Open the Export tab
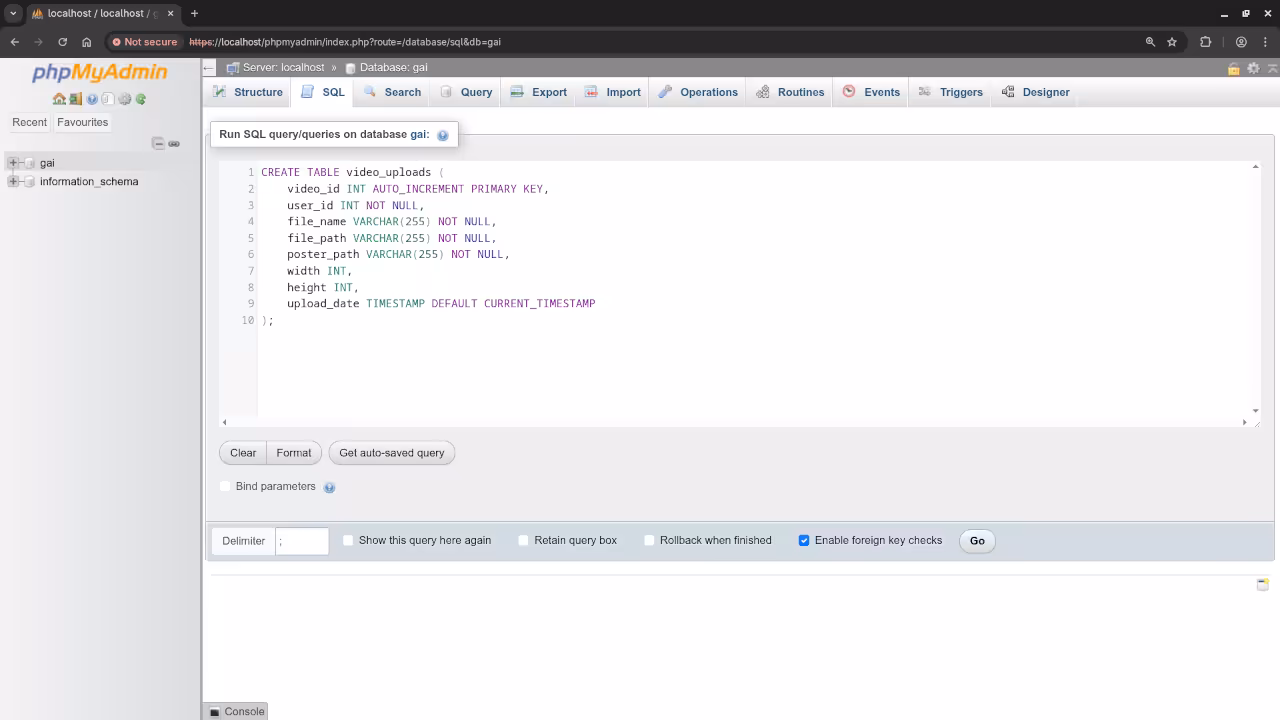The image size is (1280, 720). (x=538, y=92)
